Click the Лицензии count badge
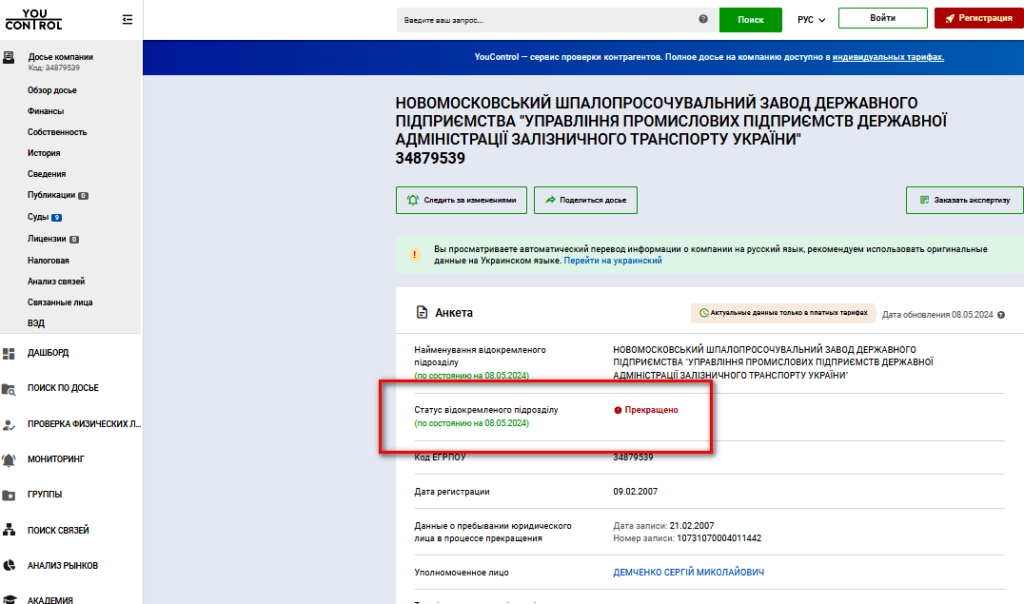This screenshot has height=604, width=1024. 74,239
